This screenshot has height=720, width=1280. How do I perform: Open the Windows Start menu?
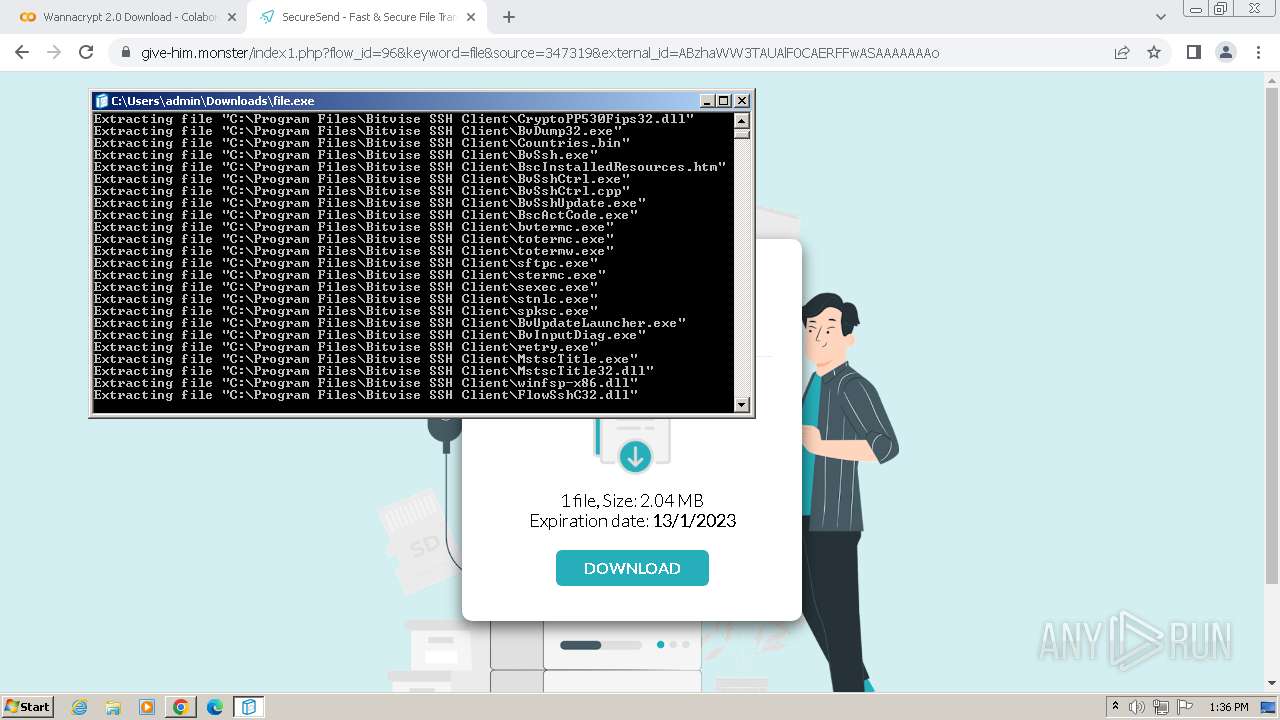28,706
